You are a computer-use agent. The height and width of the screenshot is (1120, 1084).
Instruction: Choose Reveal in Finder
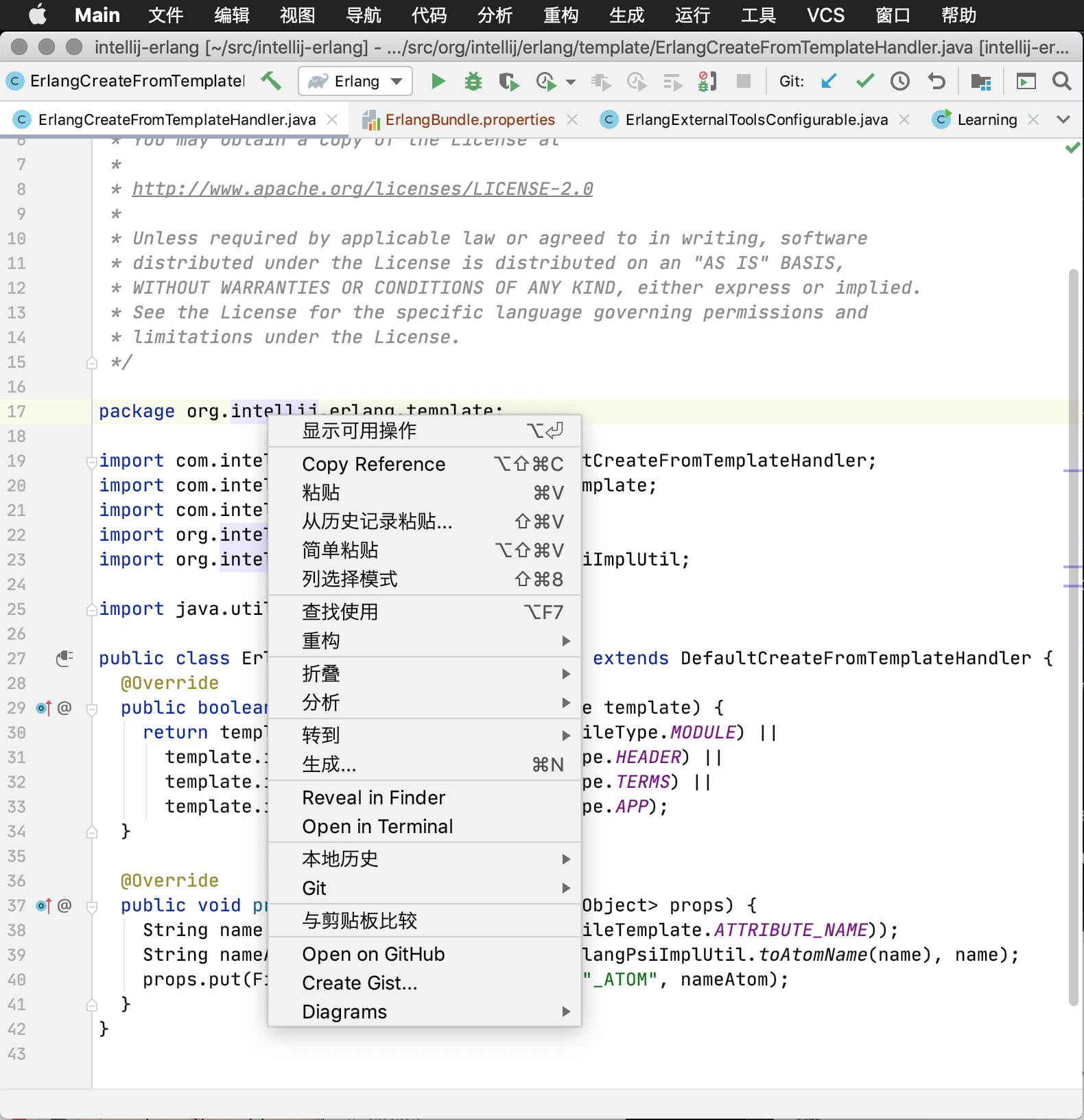[425, 797]
